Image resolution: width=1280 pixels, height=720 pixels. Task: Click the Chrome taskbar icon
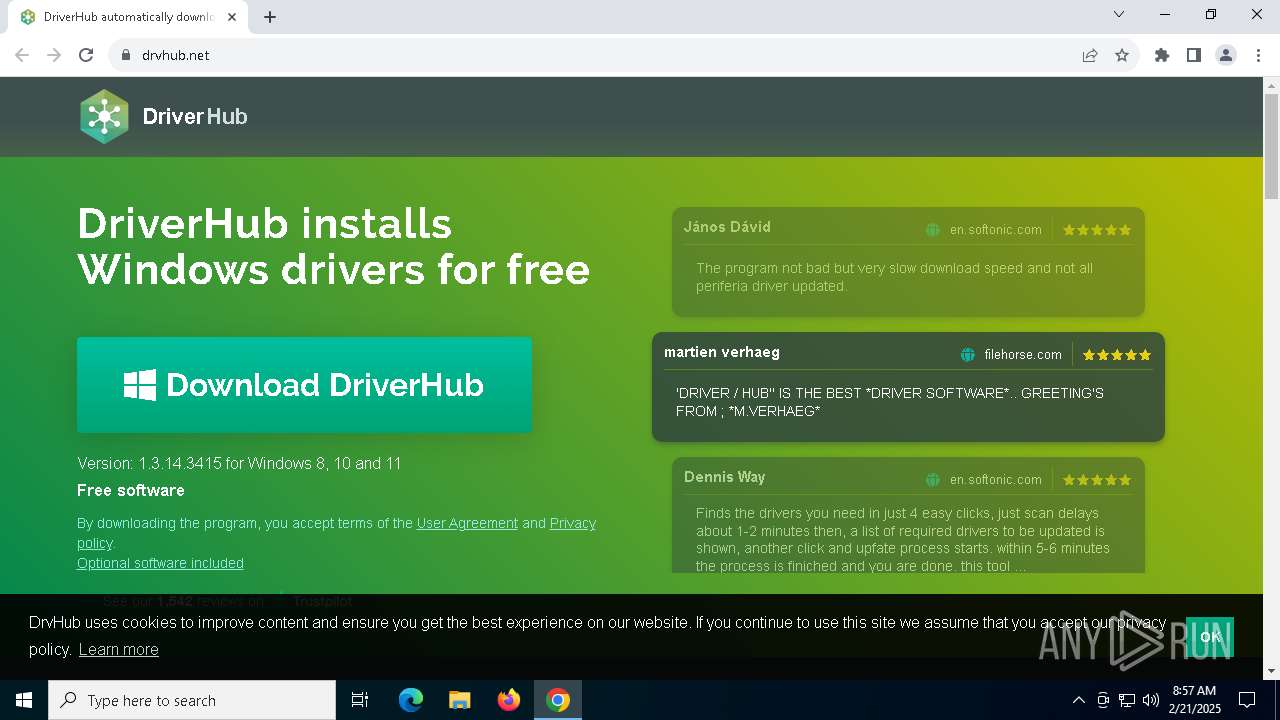pos(558,700)
